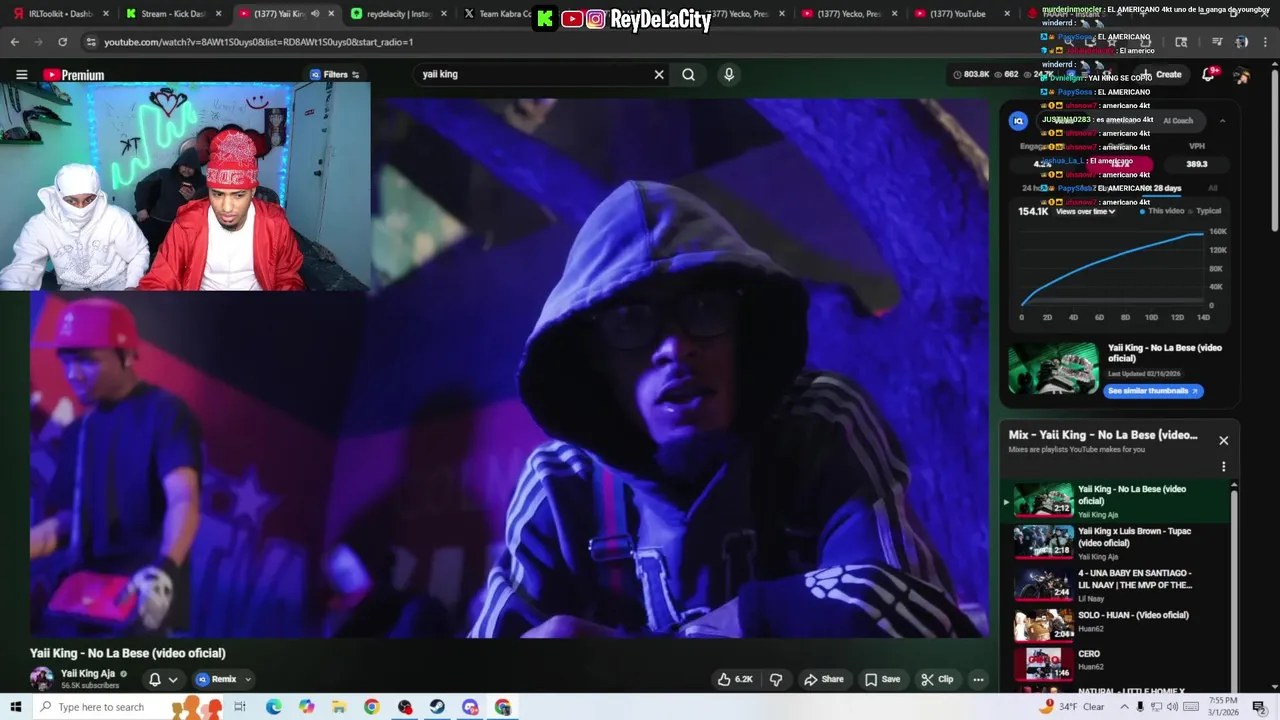This screenshot has width=1280, height=720.
Task: Open Steam from the taskbar
Action: pyautogui.click(x=437, y=707)
